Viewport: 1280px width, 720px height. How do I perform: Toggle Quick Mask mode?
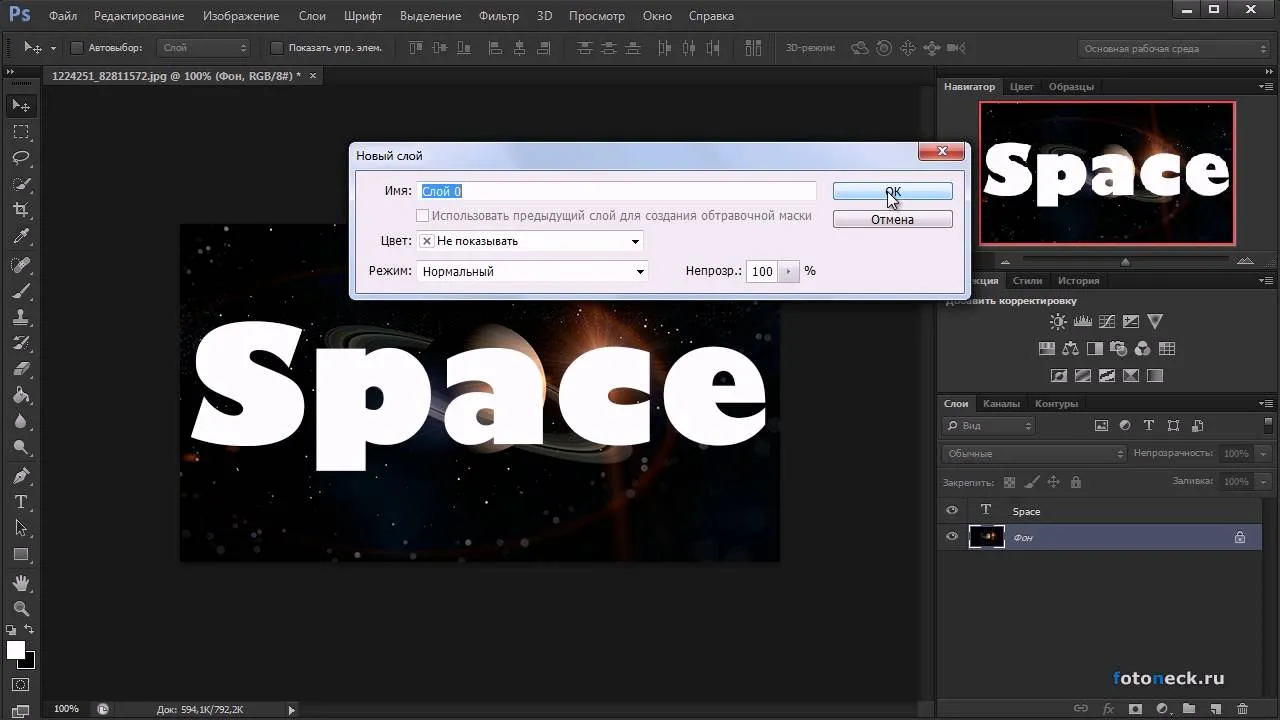coord(21,685)
